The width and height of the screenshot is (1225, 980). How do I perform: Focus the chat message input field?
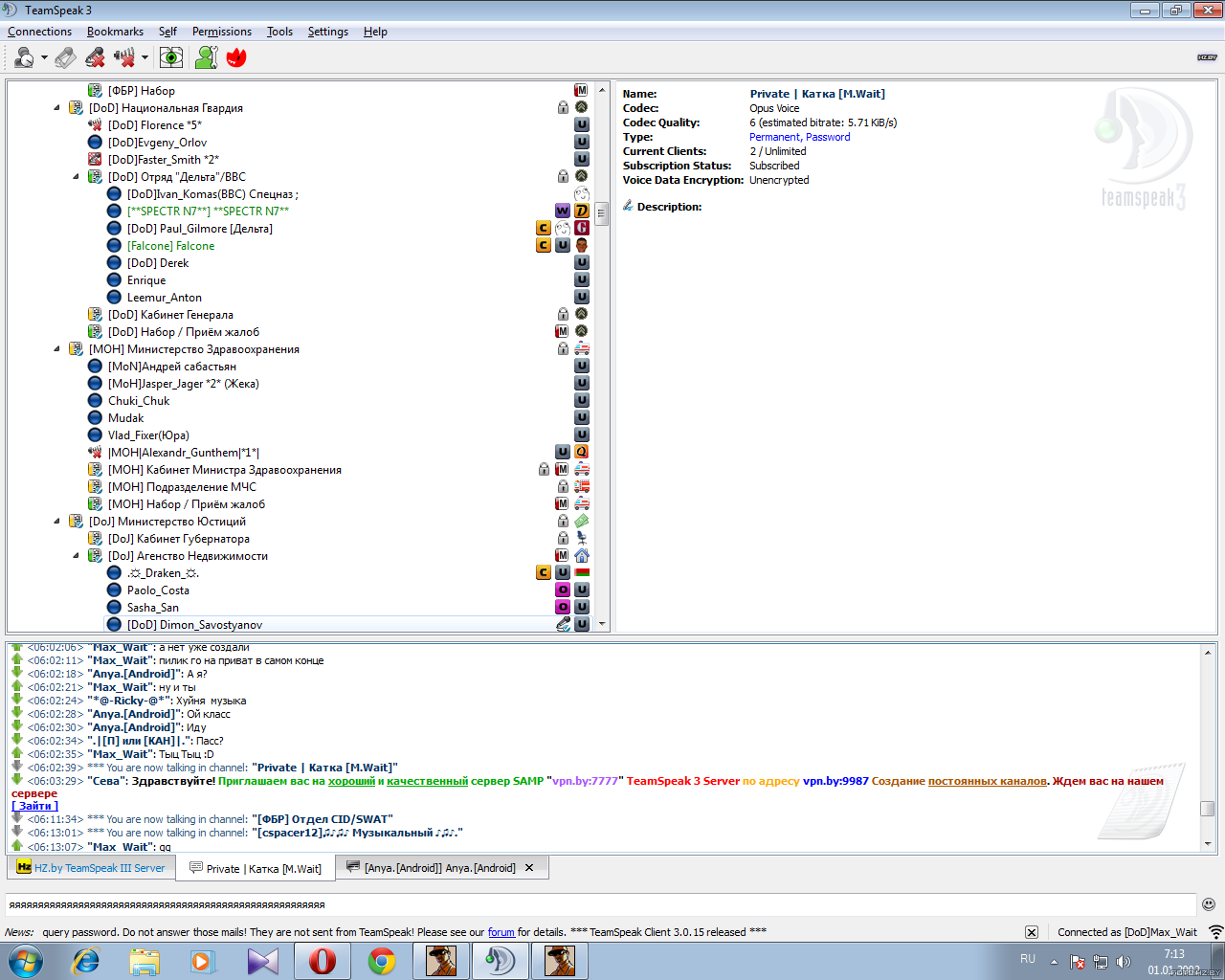[601, 904]
